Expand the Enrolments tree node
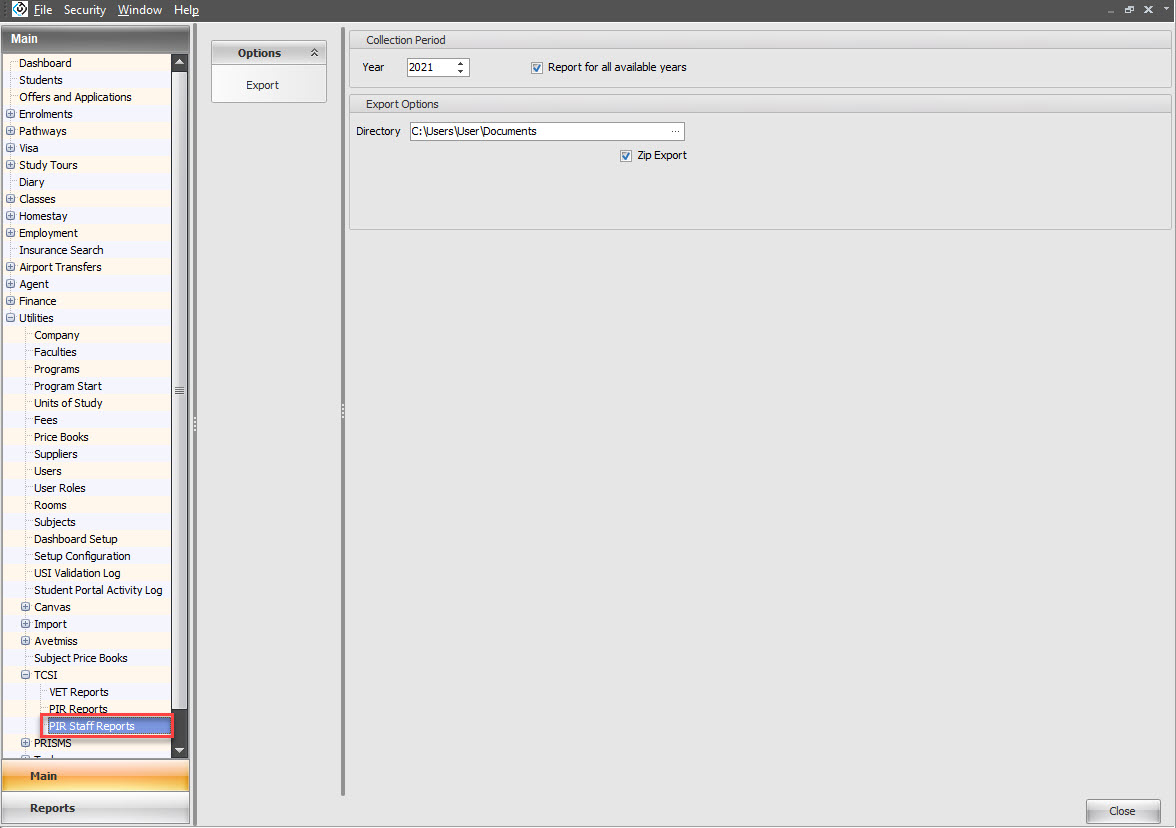This screenshot has width=1176, height=828. tap(11, 114)
